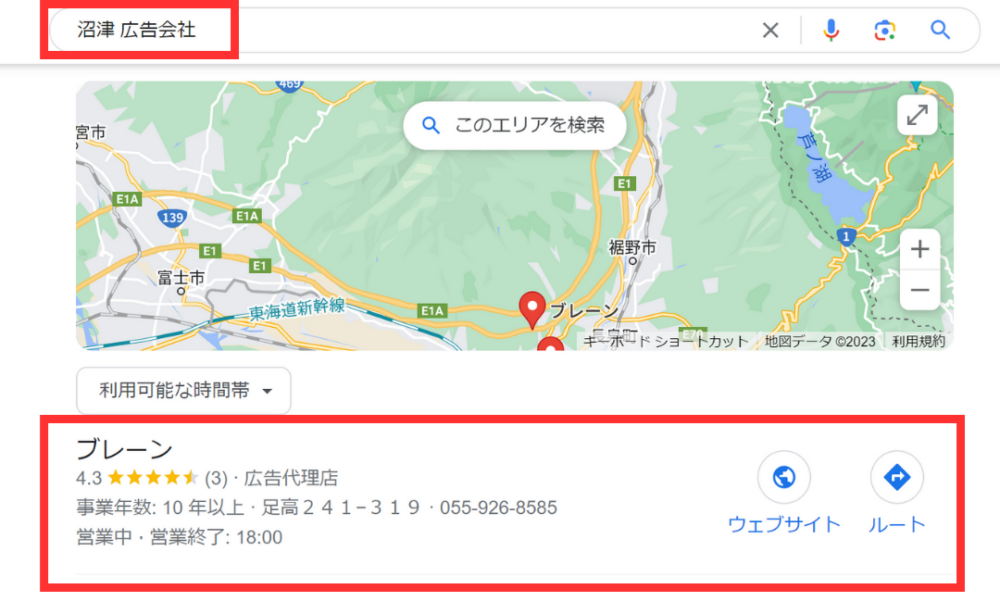Viewport: 1000px width, 614px height.
Task: Click the partially visible lower red pin
Action: [x=550, y=344]
